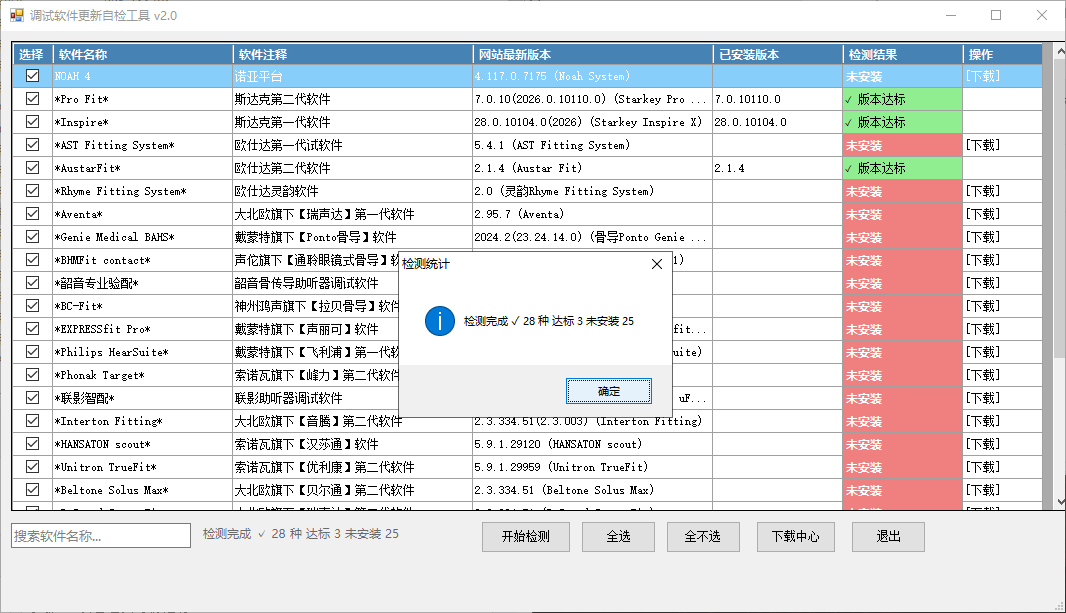
Task: Click [下载] for Rhyme Fitting System
Action: tap(983, 191)
